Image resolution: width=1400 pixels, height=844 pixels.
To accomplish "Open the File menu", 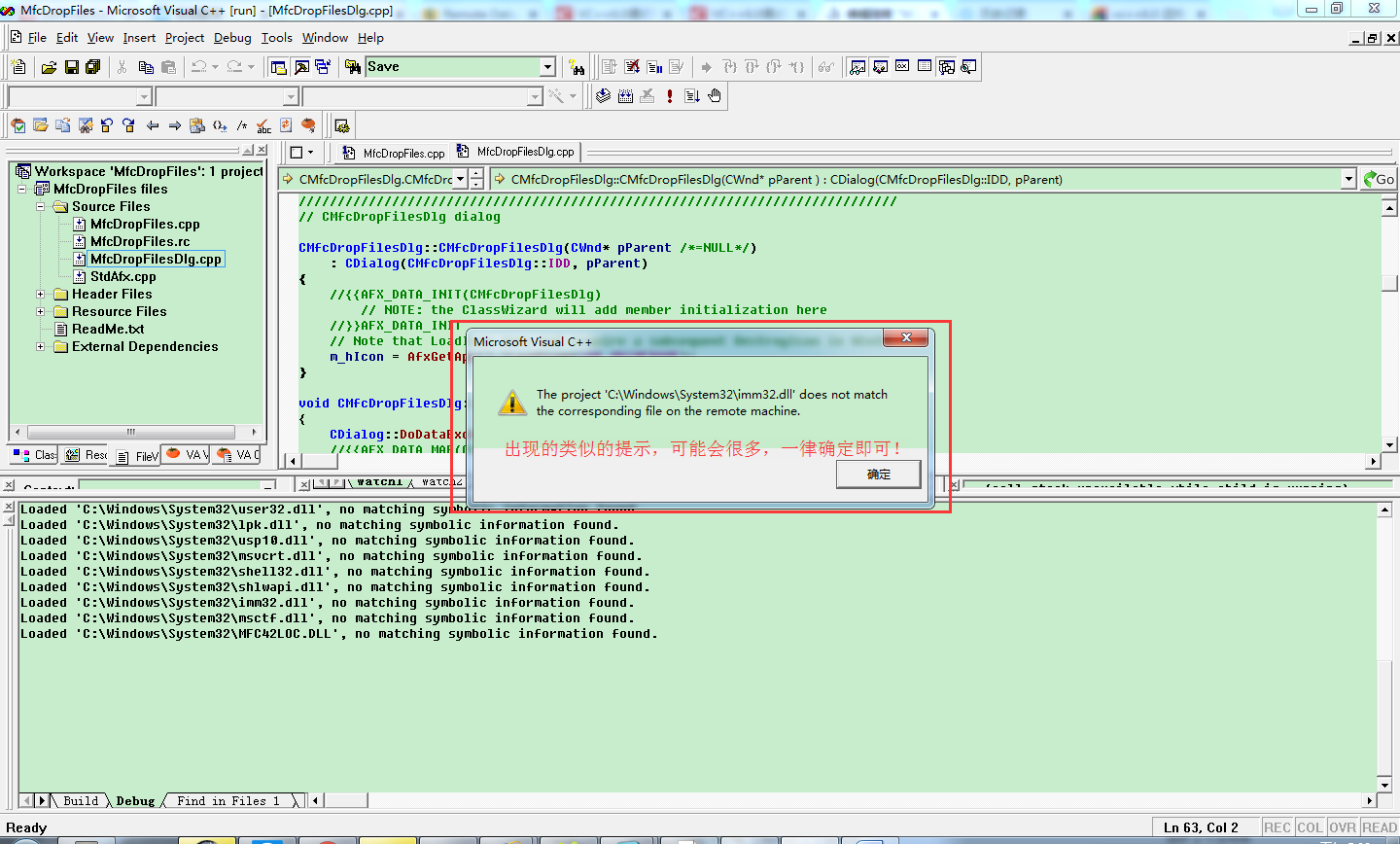I will (x=37, y=38).
